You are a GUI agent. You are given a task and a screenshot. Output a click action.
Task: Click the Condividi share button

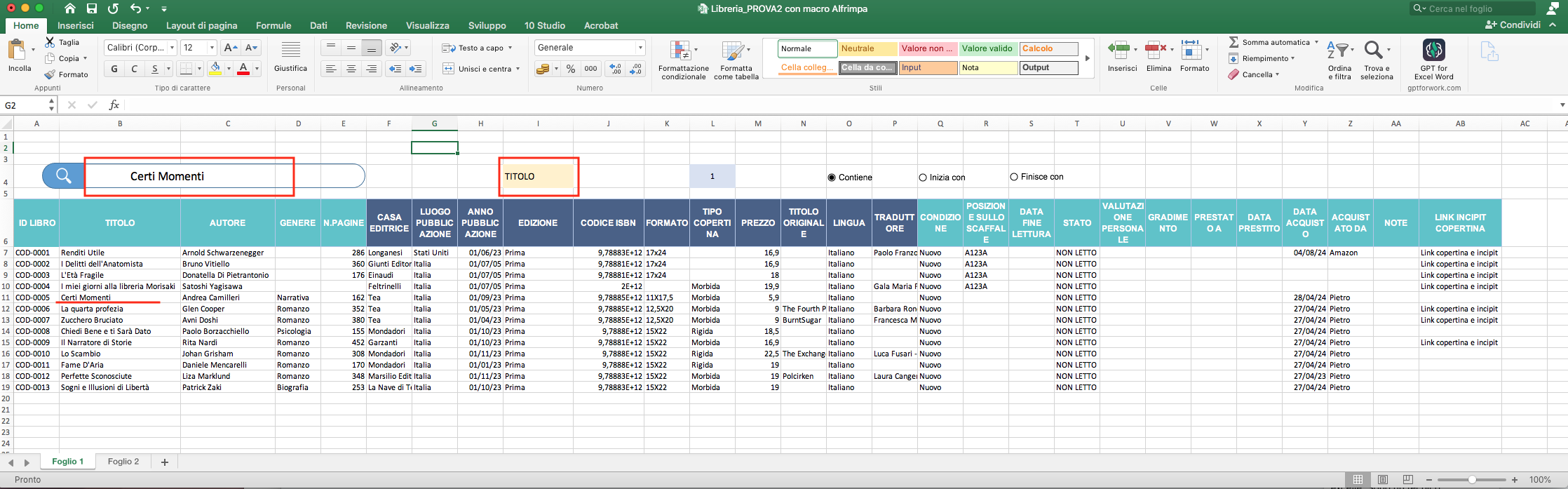(1513, 25)
